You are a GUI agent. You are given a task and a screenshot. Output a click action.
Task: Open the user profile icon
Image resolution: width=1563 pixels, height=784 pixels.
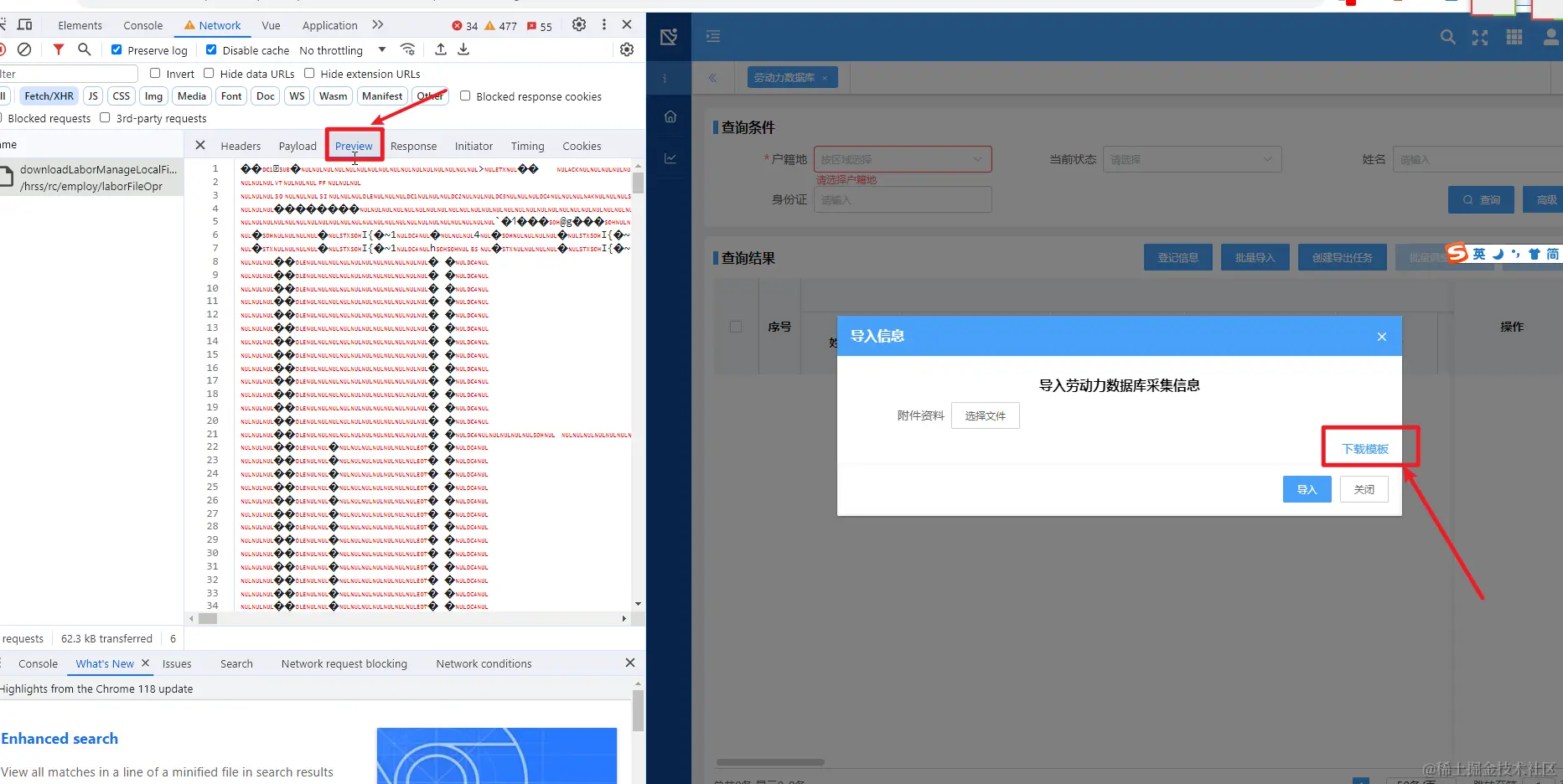[1551, 37]
